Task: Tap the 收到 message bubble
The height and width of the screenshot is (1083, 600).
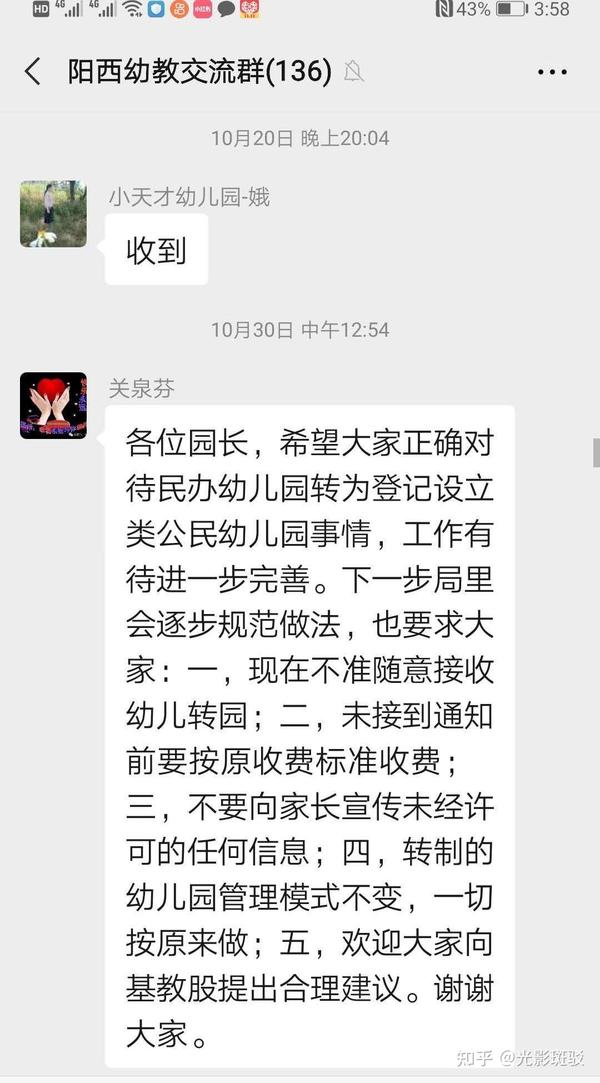Action: click(x=156, y=249)
